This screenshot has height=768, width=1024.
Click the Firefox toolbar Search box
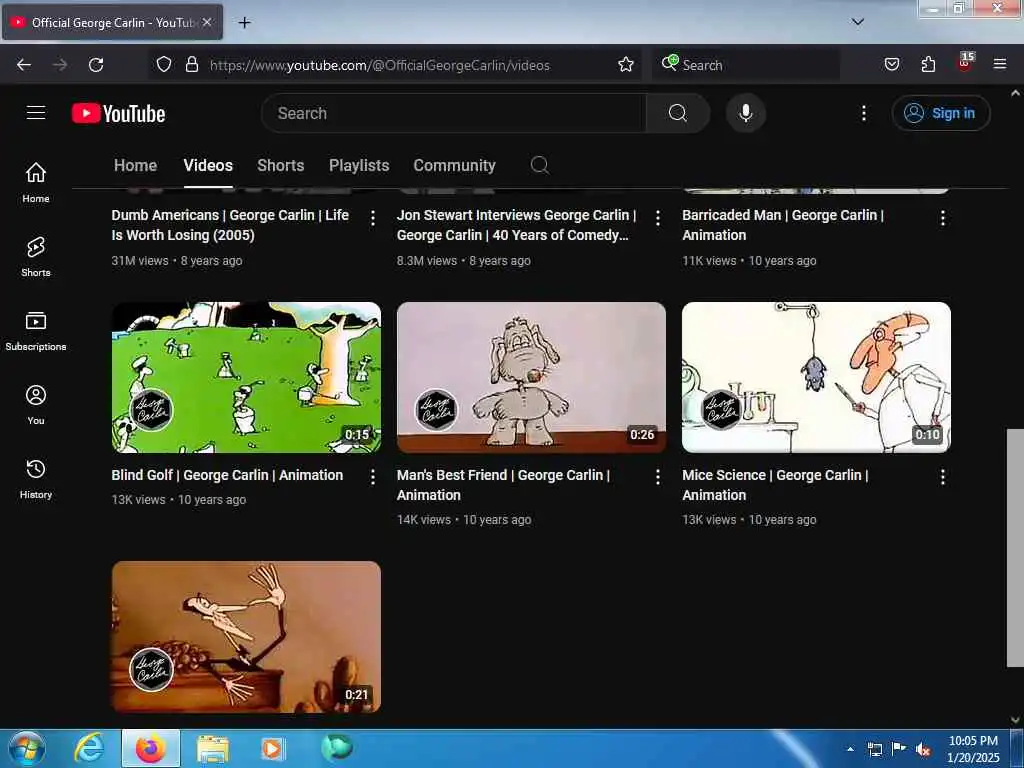pyautogui.click(x=746, y=65)
